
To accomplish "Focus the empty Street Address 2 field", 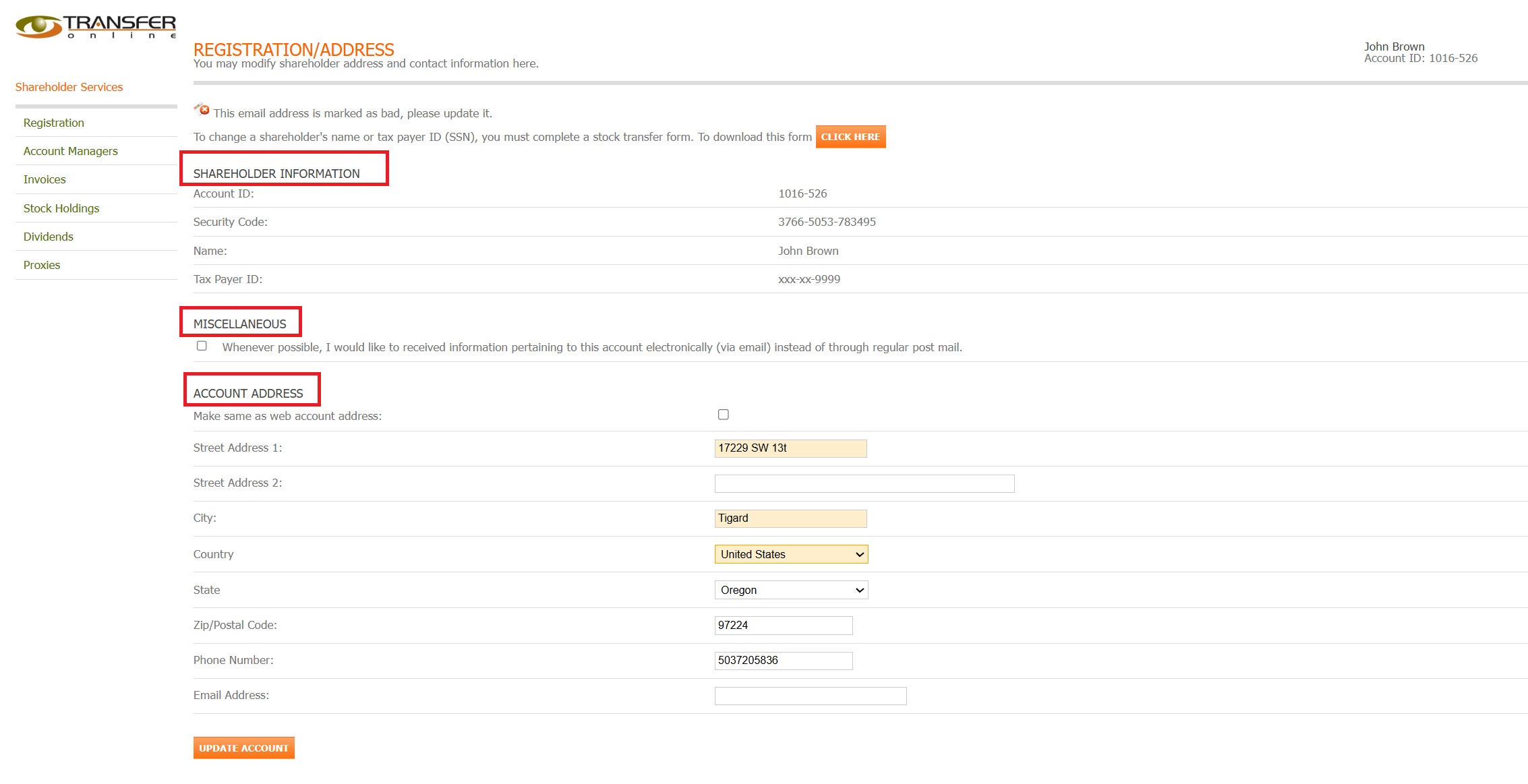I will tap(864, 483).
